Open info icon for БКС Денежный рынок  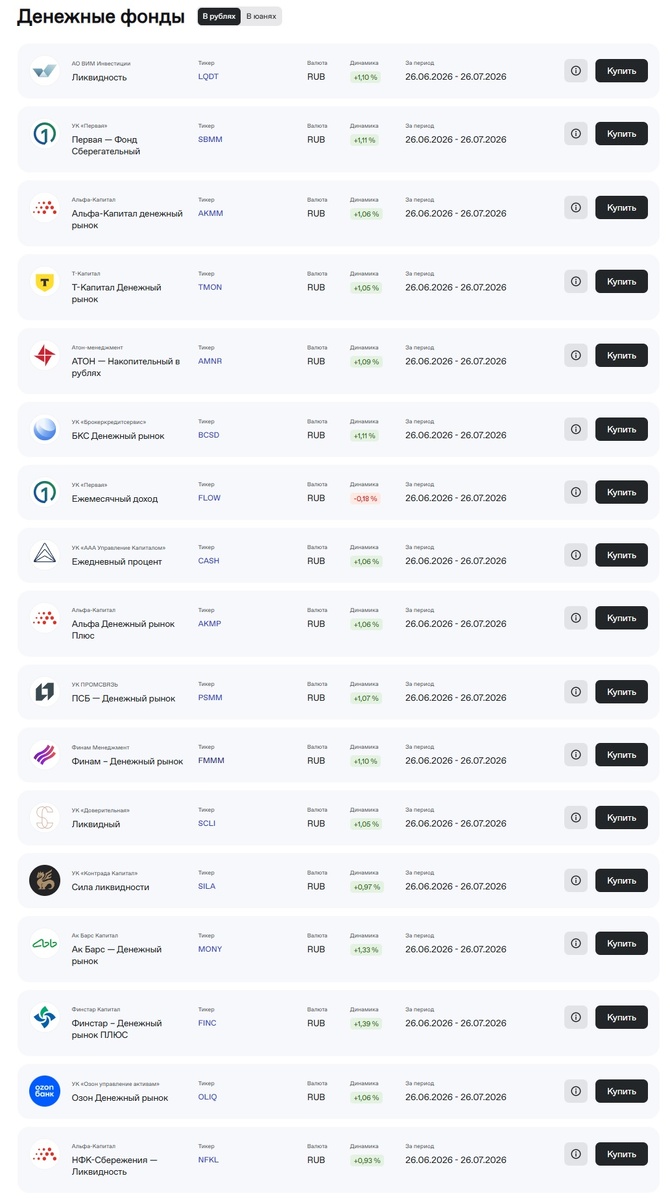click(x=575, y=429)
